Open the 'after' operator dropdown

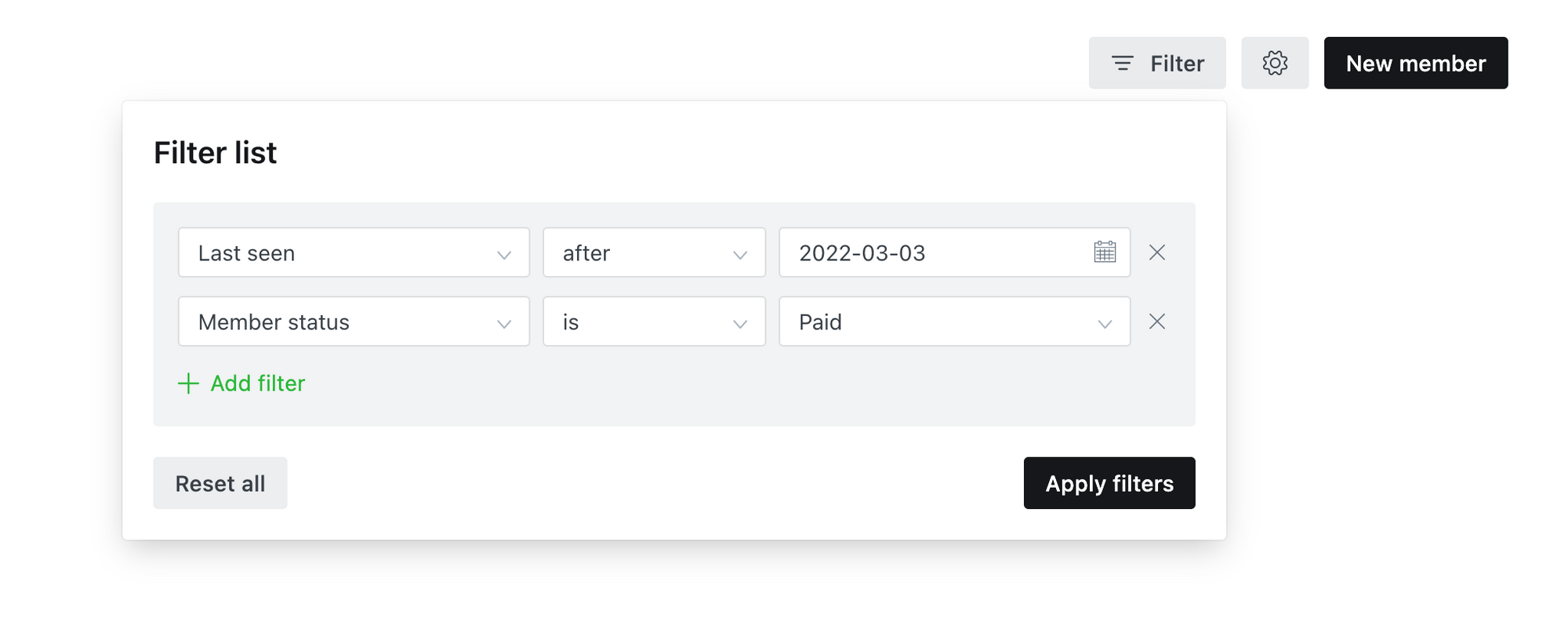(x=653, y=253)
